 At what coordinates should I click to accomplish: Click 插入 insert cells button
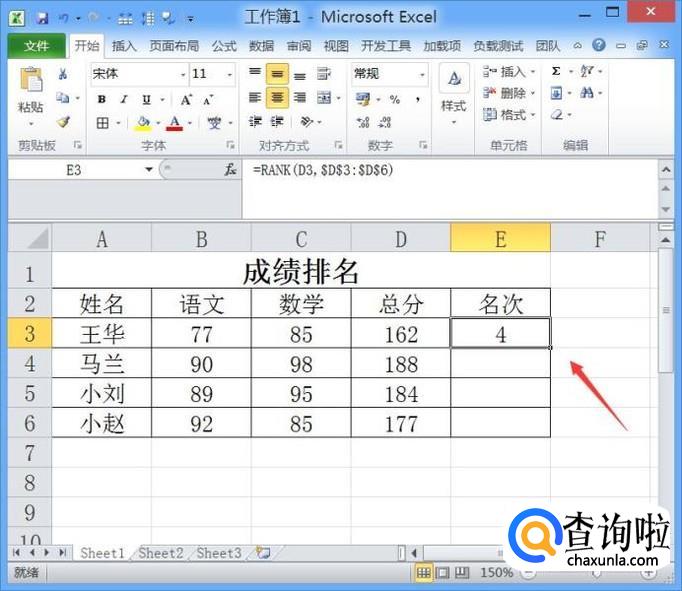tap(508, 71)
